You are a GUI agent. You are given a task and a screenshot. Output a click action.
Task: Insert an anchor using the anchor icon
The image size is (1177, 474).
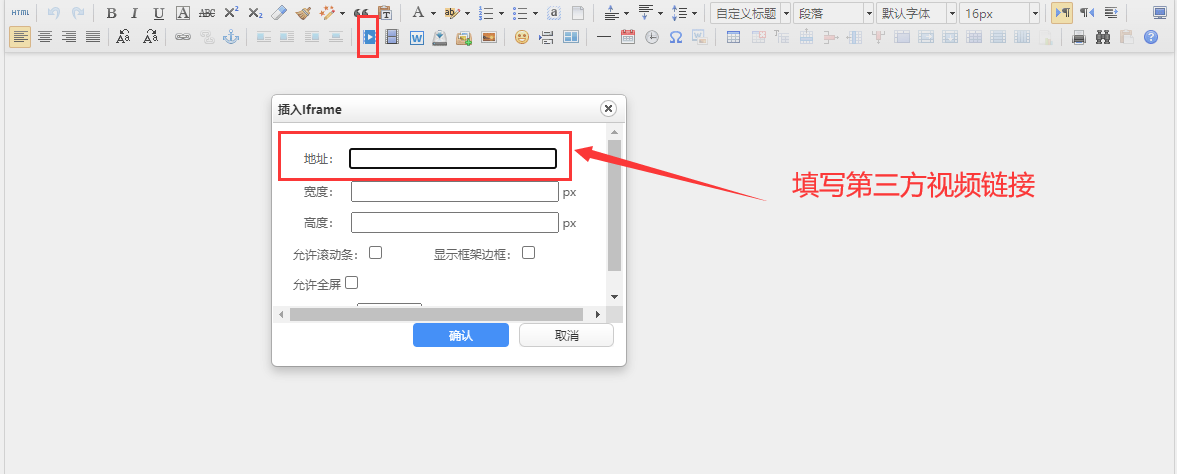pyautogui.click(x=231, y=37)
